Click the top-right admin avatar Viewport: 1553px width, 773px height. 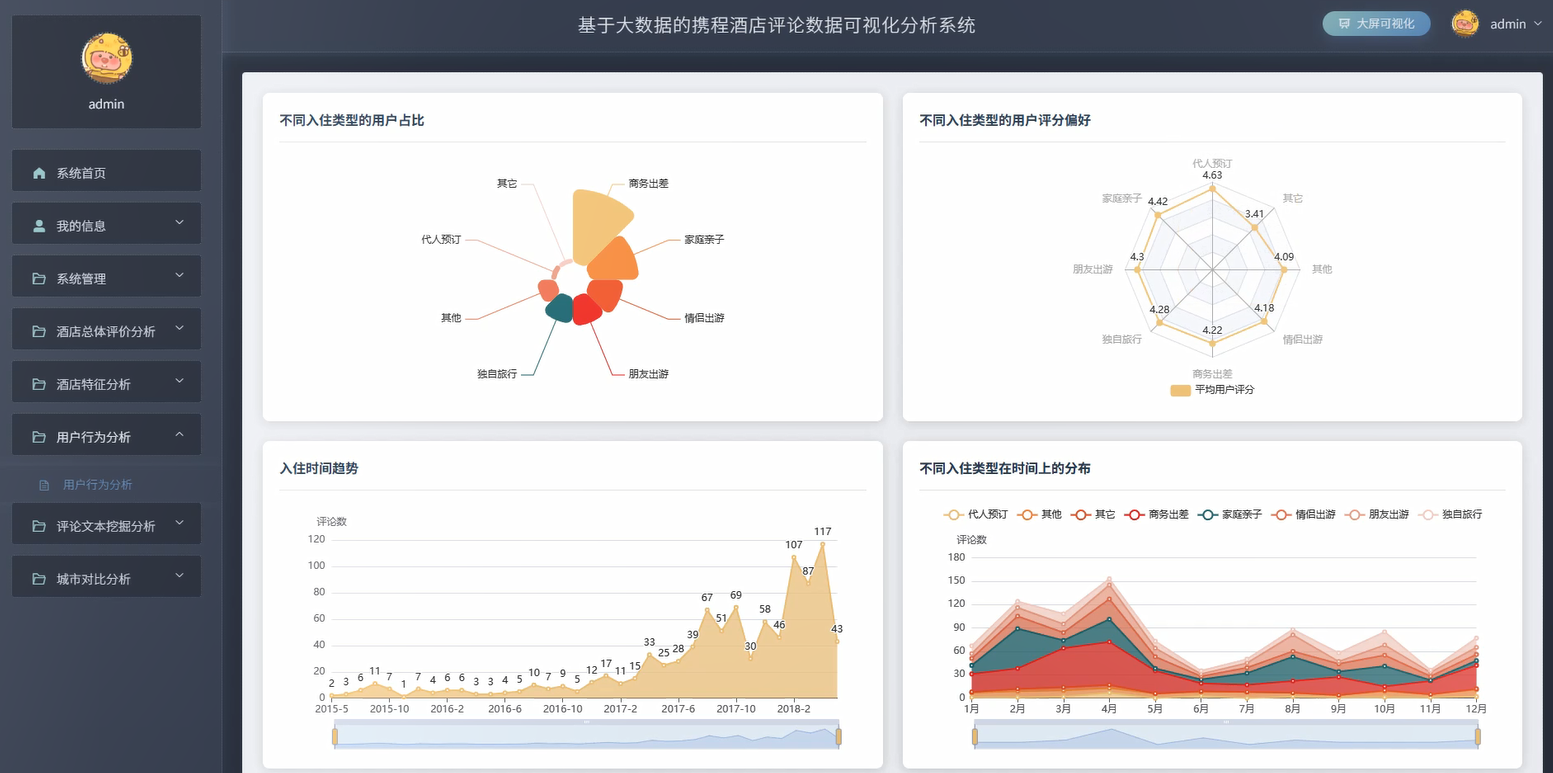(x=1465, y=24)
